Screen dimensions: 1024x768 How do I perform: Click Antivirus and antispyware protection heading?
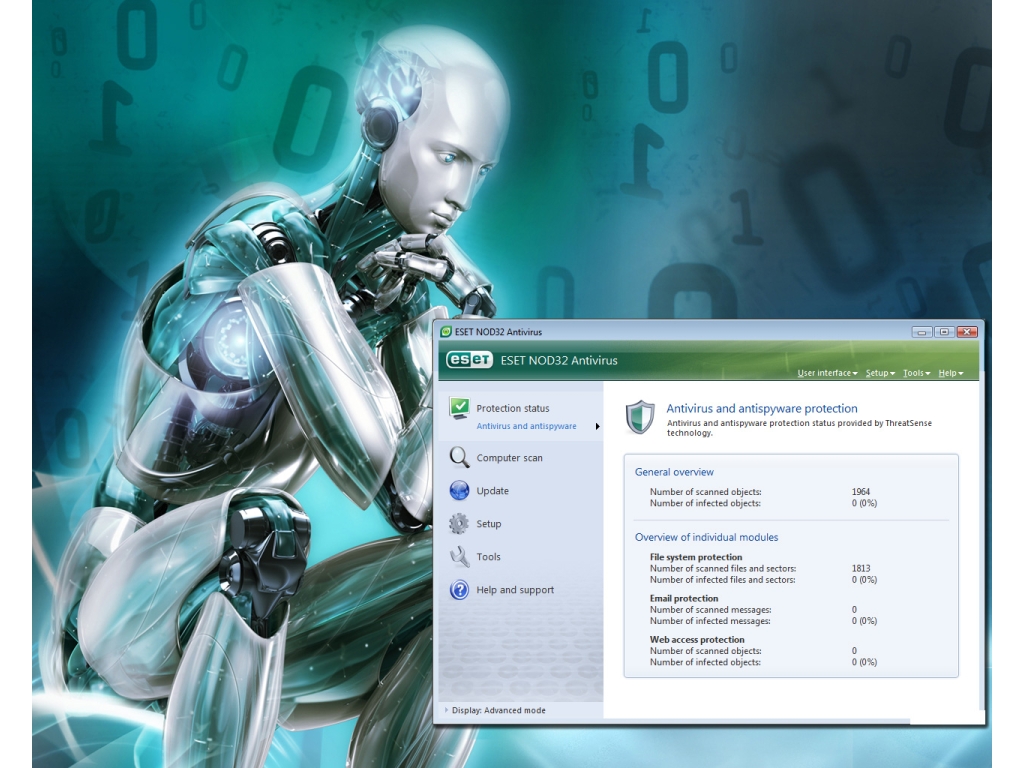pyautogui.click(x=761, y=408)
